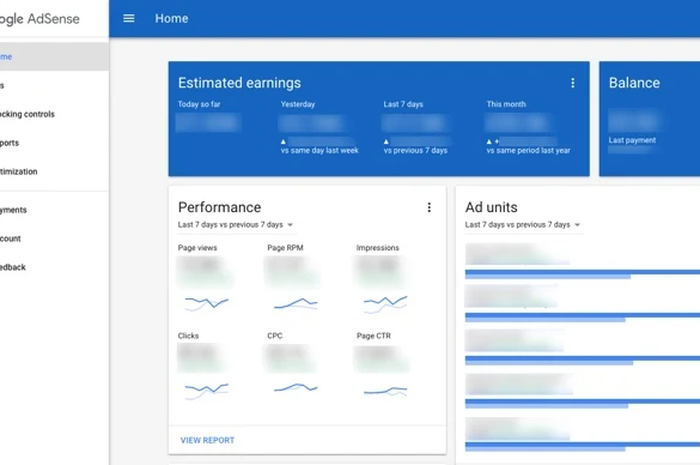Screen dimensions: 700x465
Task: Open Optimization in the sidebar
Action: 54,171
